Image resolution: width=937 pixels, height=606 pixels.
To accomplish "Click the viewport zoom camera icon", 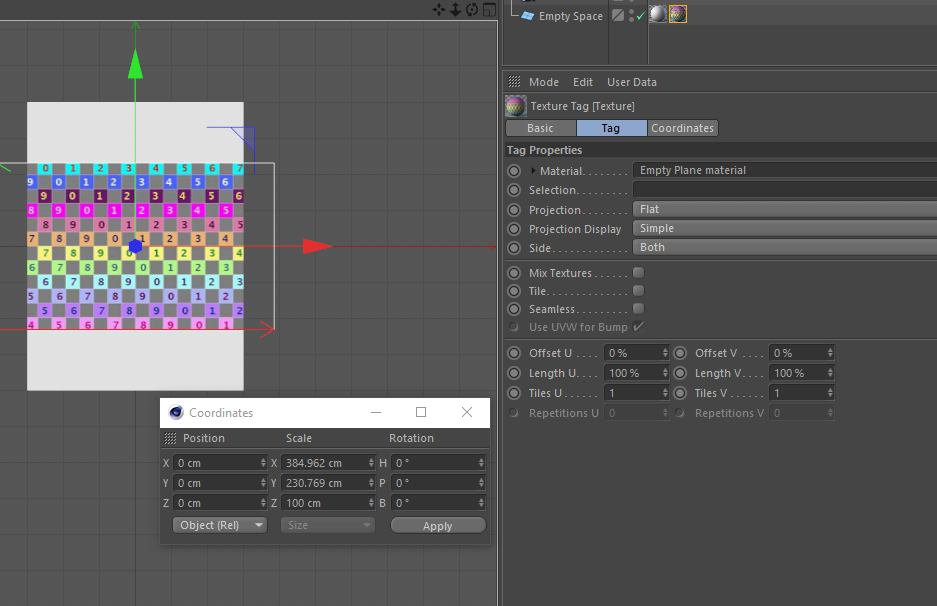I will tap(455, 9).
